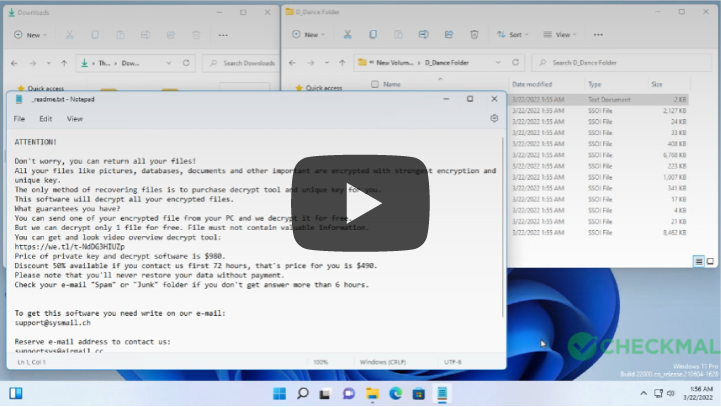This screenshot has width=721, height=407.
Task: Launch Microsoft Edge from taskbar
Action: click(395, 392)
